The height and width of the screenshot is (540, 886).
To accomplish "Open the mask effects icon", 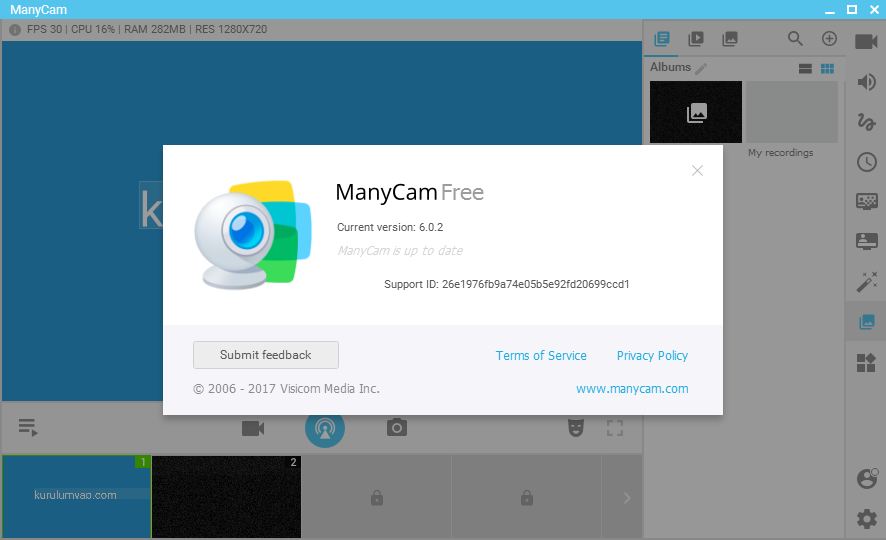I will pos(575,428).
